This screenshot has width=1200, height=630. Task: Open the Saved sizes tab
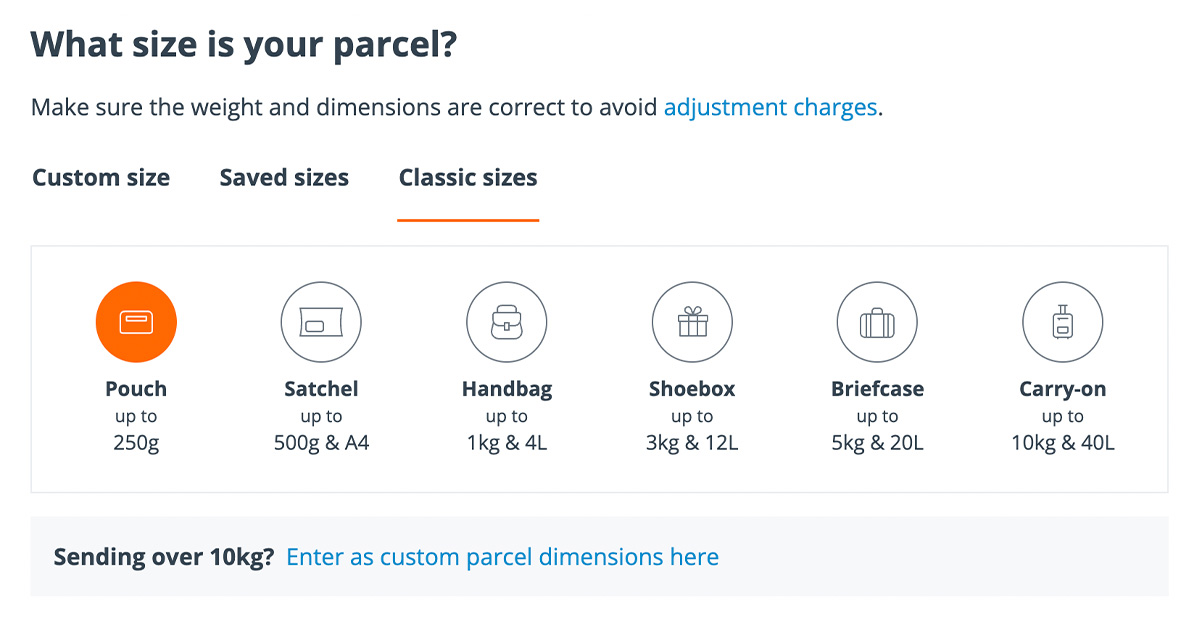coord(283,177)
